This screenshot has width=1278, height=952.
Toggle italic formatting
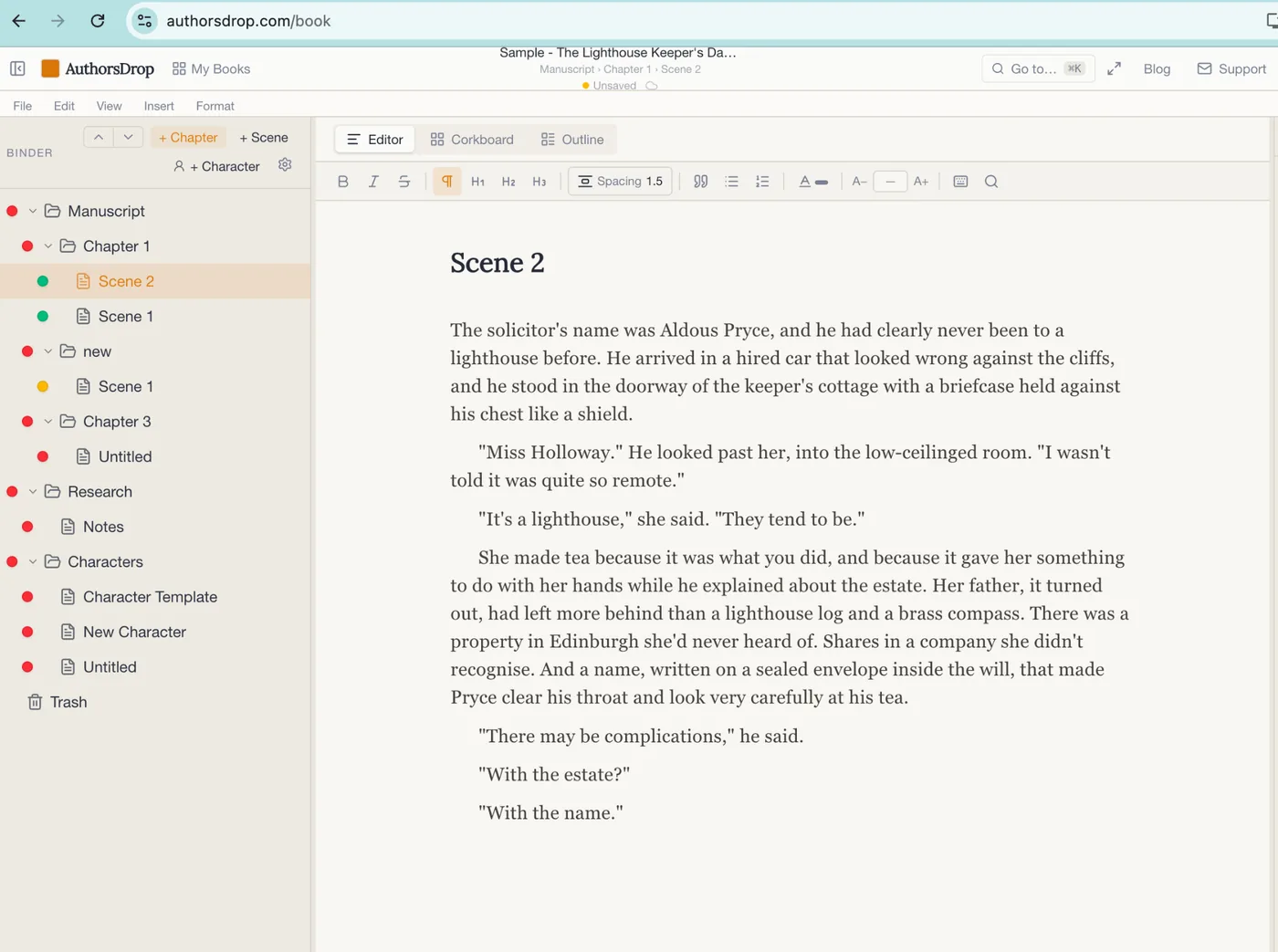pos(373,182)
